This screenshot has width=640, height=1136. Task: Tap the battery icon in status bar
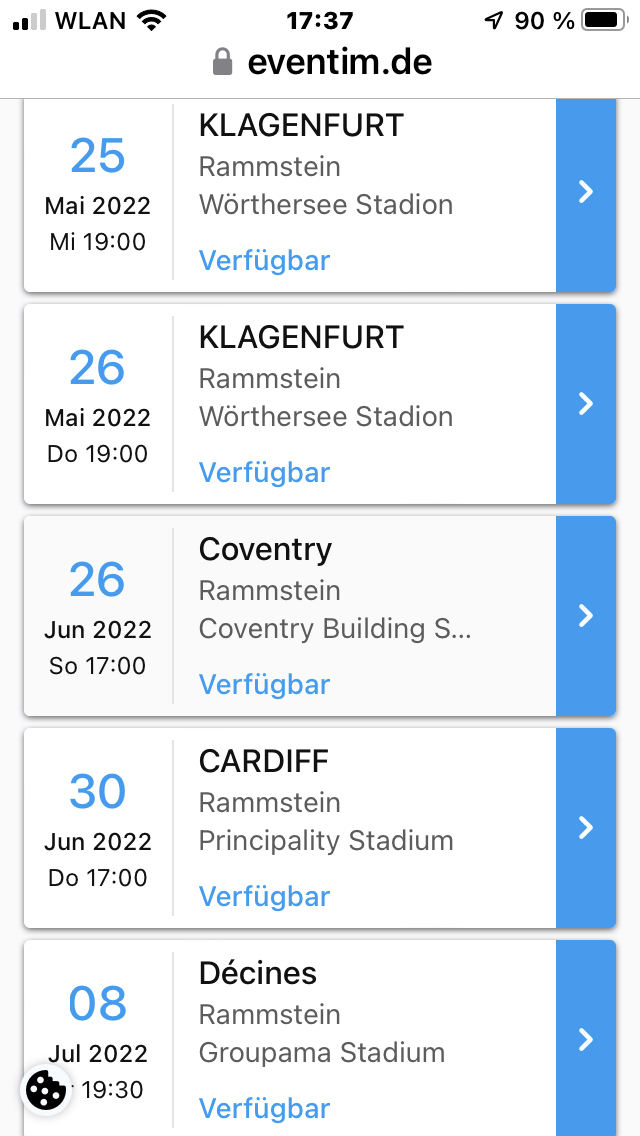[x=603, y=20]
